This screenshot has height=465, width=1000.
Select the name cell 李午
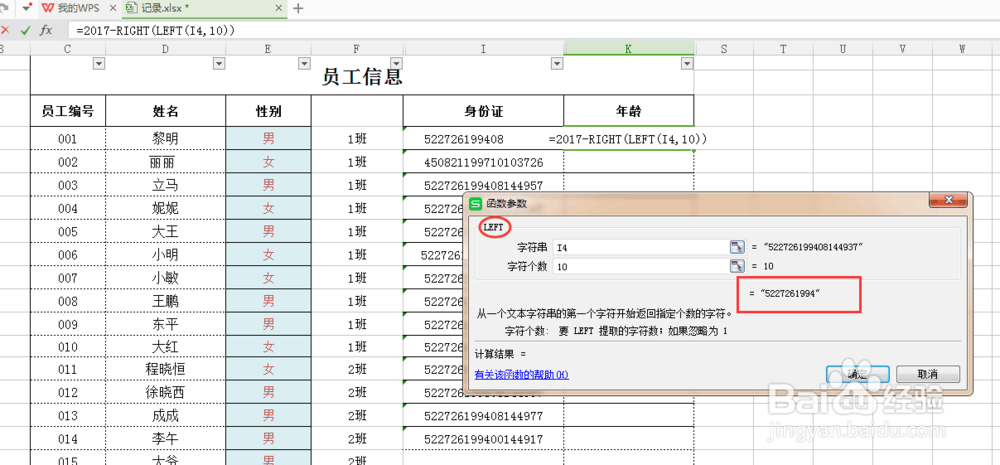[x=165, y=439]
